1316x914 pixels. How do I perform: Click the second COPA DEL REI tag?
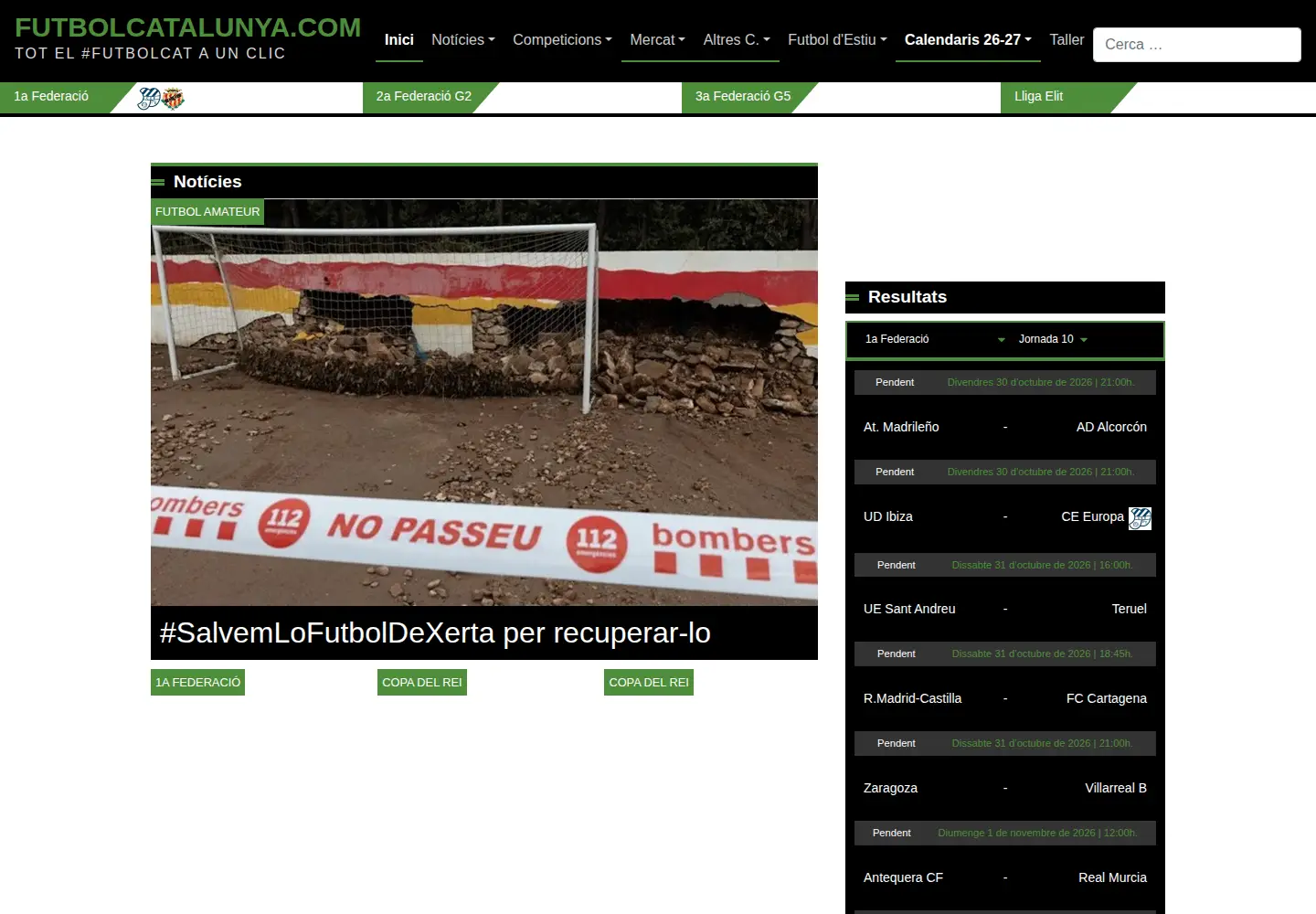point(649,683)
